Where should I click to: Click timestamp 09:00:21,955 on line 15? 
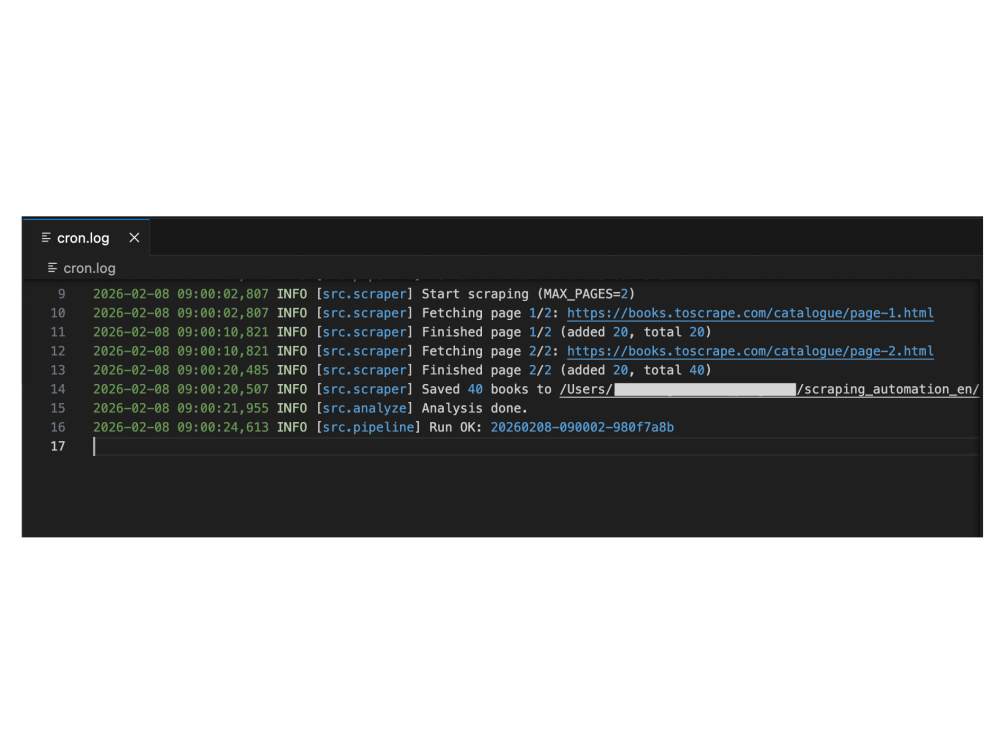click(223, 408)
